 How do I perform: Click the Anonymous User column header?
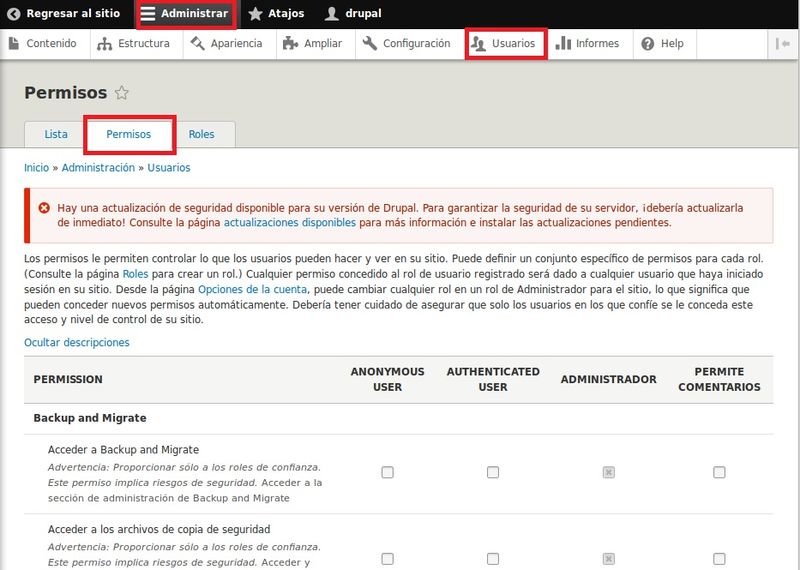(387, 379)
